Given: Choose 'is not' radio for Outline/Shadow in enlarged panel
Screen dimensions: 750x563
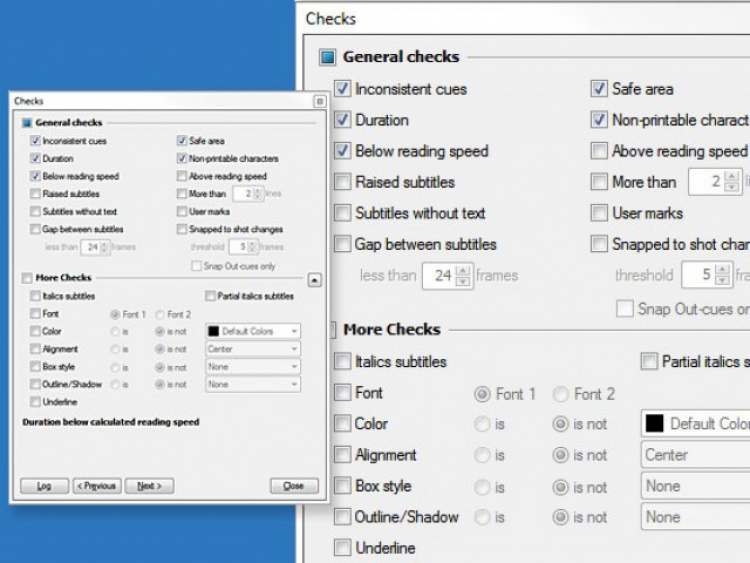Looking at the screenshot, I should 560,517.
